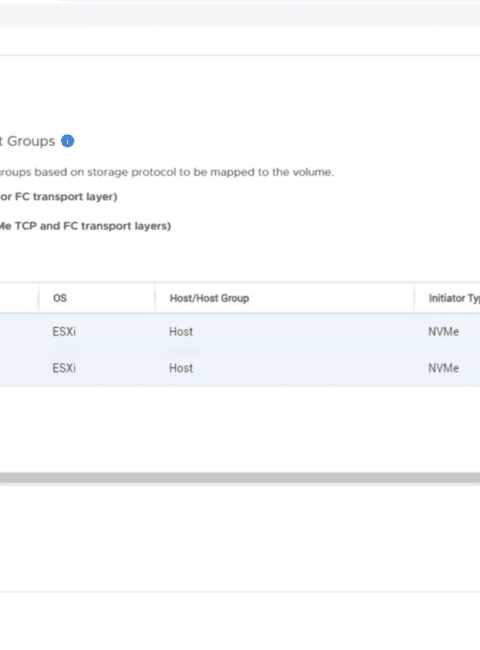480x650 pixels.
Task: Sort by the Initiator Type column header
Action: coord(454,298)
